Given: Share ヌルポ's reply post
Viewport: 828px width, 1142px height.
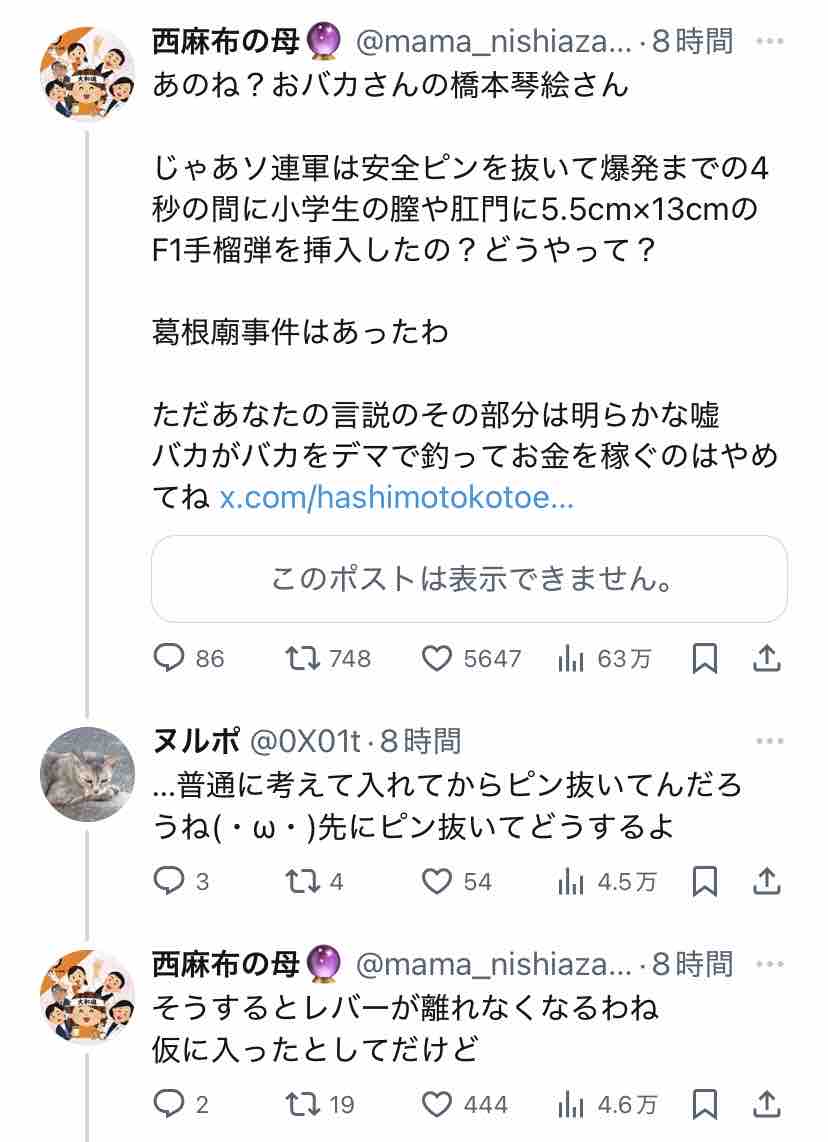Looking at the screenshot, I should (x=767, y=881).
